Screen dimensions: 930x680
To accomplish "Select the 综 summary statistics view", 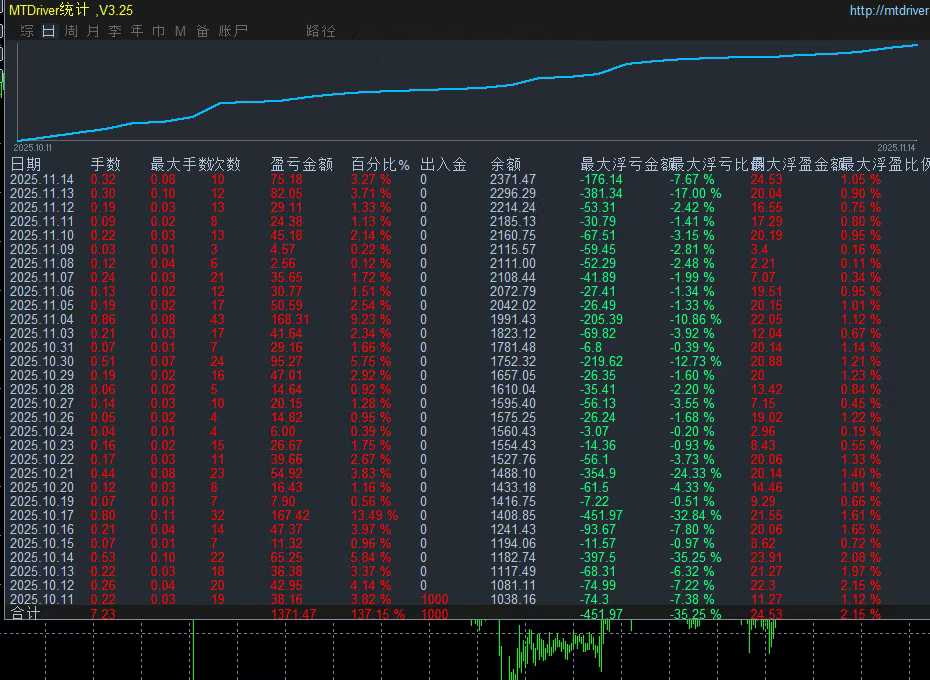I will [27, 30].
